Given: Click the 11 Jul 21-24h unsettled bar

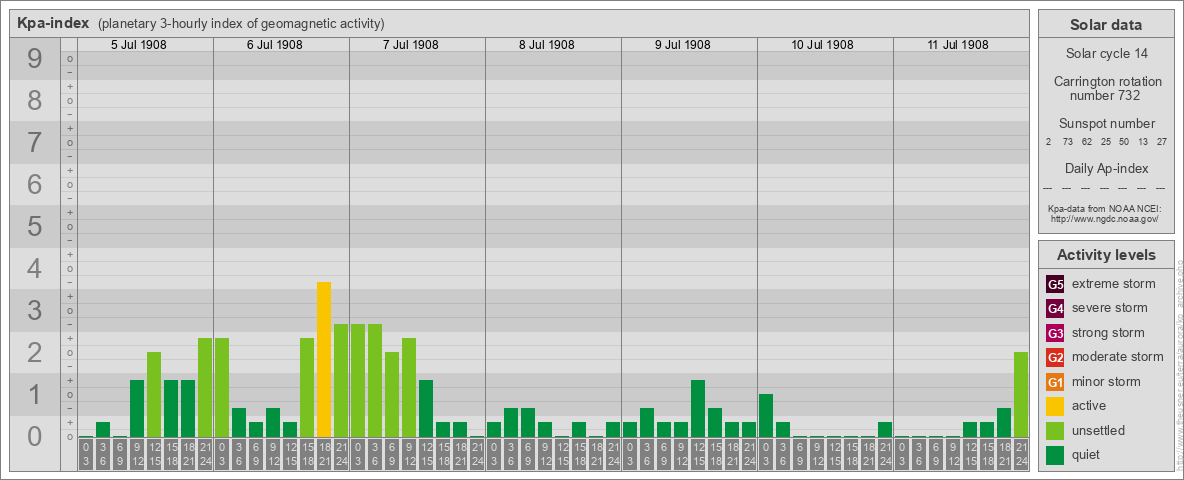Looking at the screenshot, I should (x=1020, y=395).
